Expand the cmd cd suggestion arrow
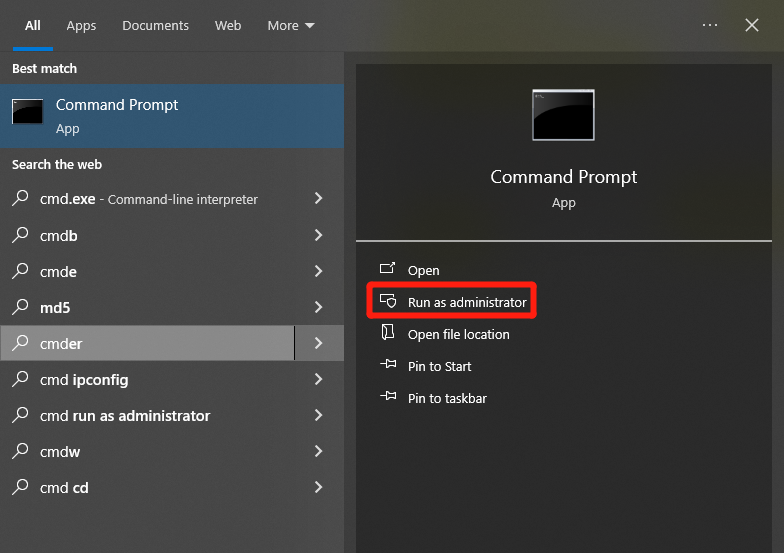 (318, 488)
